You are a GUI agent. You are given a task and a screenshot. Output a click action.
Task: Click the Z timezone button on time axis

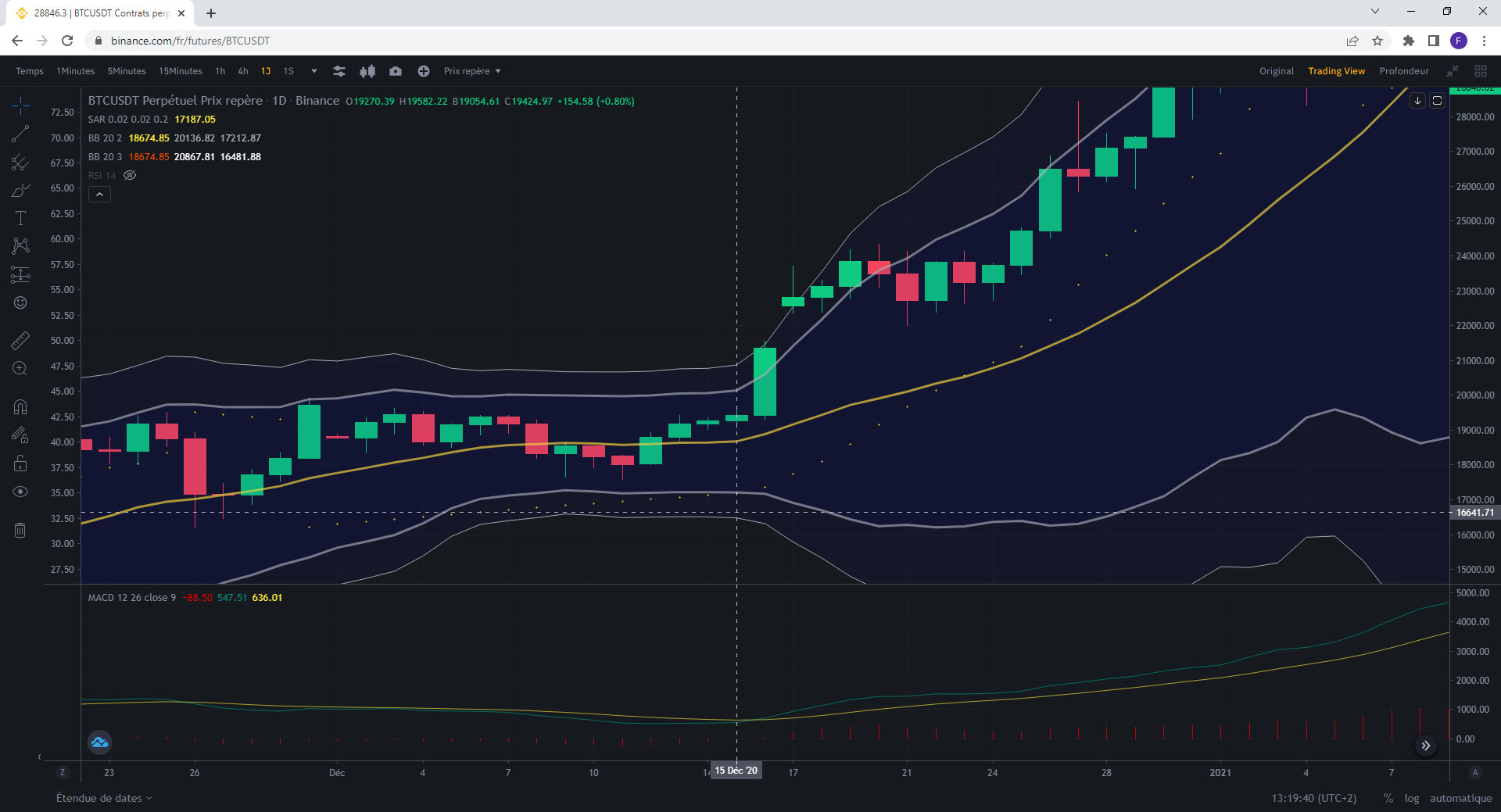coord(63,772)
